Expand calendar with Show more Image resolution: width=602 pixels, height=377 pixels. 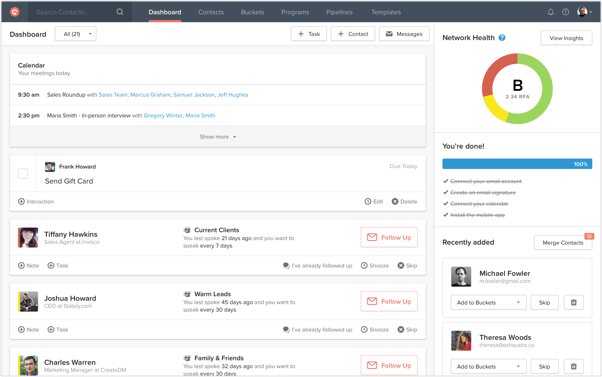(x=218, y=137)
